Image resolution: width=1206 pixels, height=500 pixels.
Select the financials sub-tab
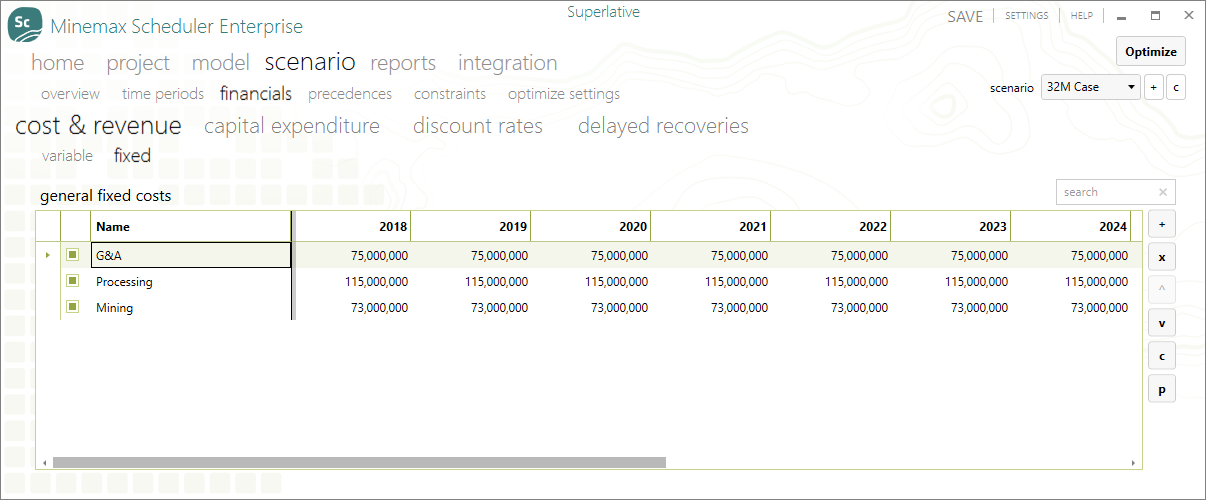(x=256, y=94)
